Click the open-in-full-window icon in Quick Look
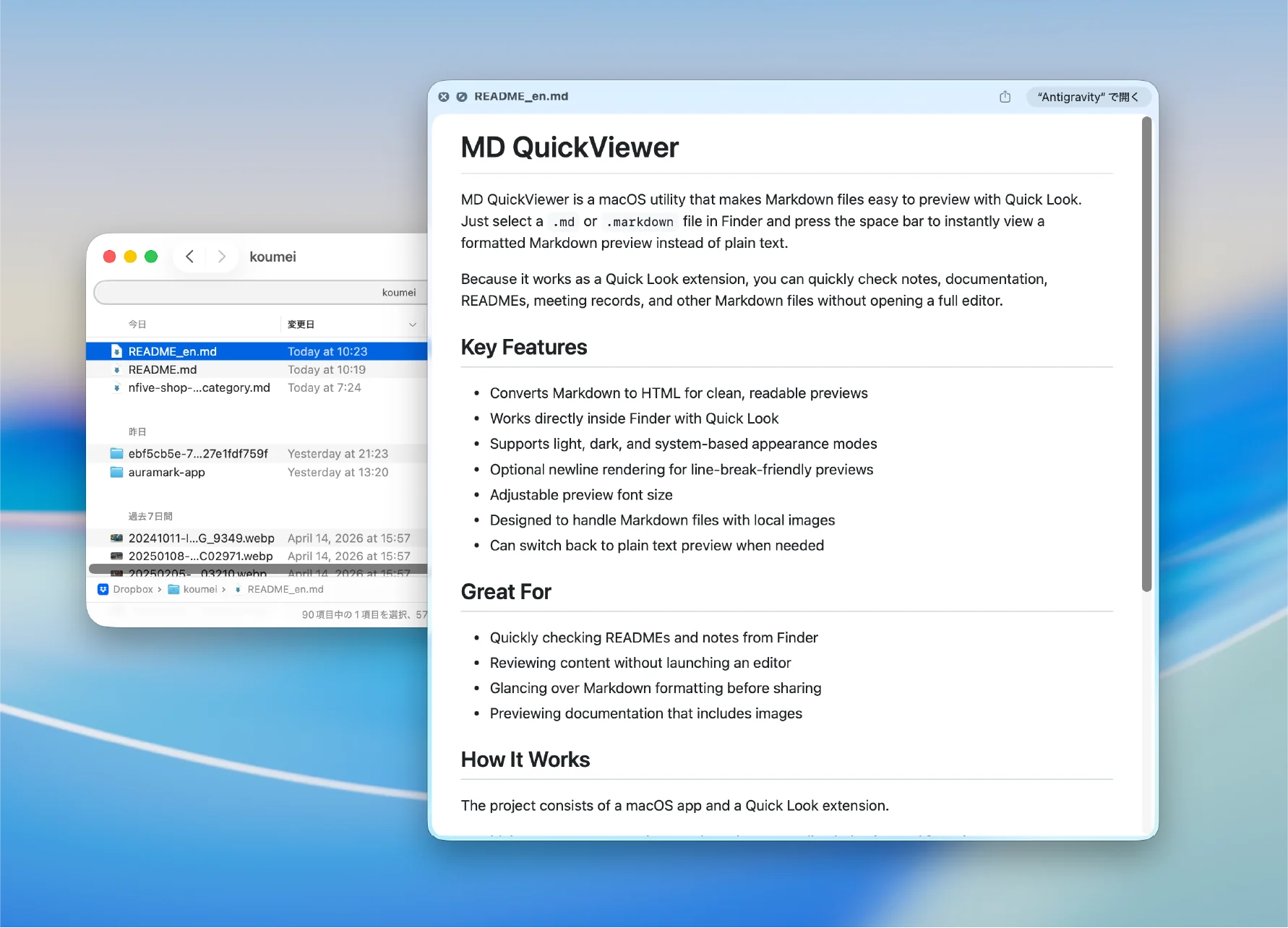1288x928 pixels. pos(462,97)
